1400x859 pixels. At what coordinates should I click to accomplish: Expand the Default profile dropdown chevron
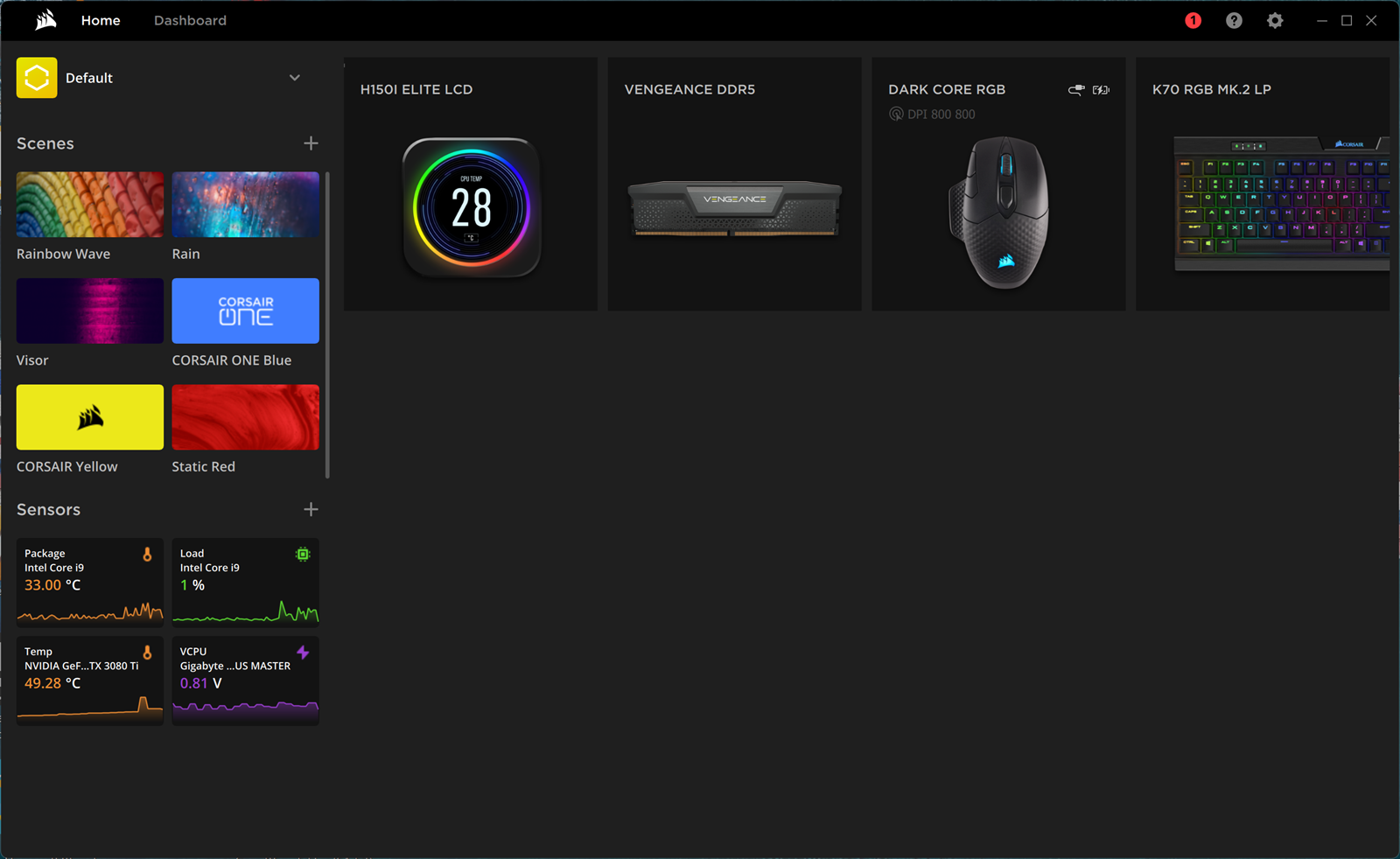295,78
